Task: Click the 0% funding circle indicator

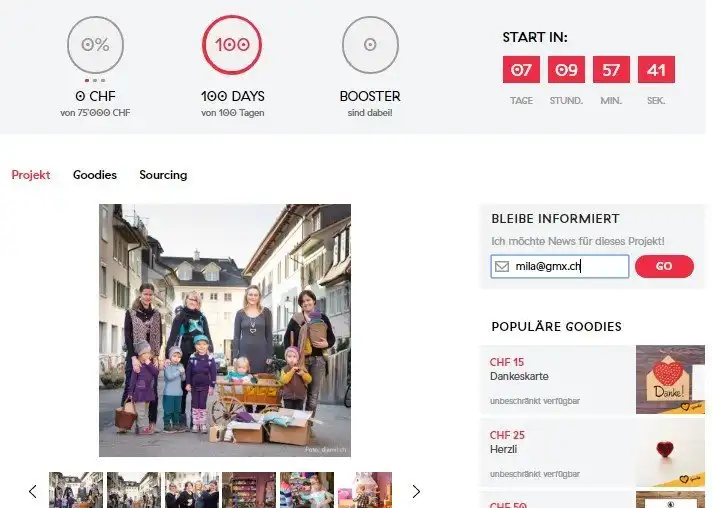Action: point(95,45)
